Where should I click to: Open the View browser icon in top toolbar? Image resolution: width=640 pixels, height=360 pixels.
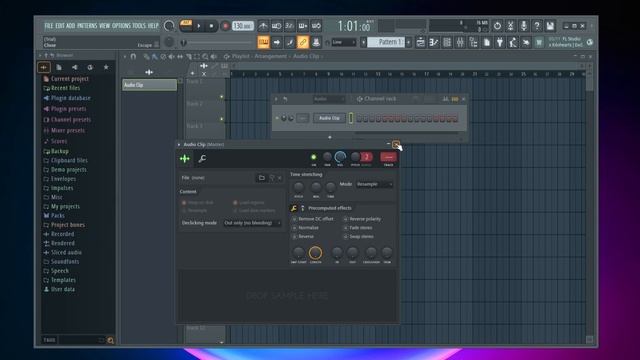[x=473, y=42]
